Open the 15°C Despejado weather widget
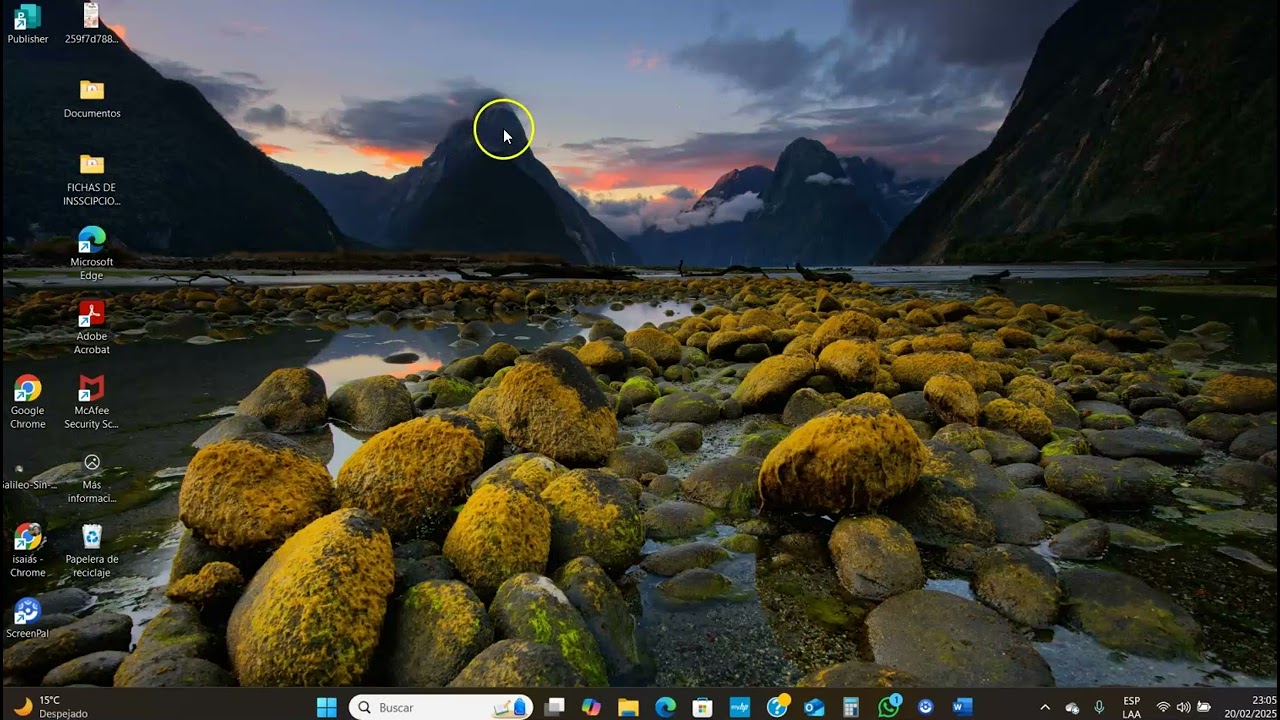Image resolution: width=1280 pixels, height=720 pixels. click(51, 707)
